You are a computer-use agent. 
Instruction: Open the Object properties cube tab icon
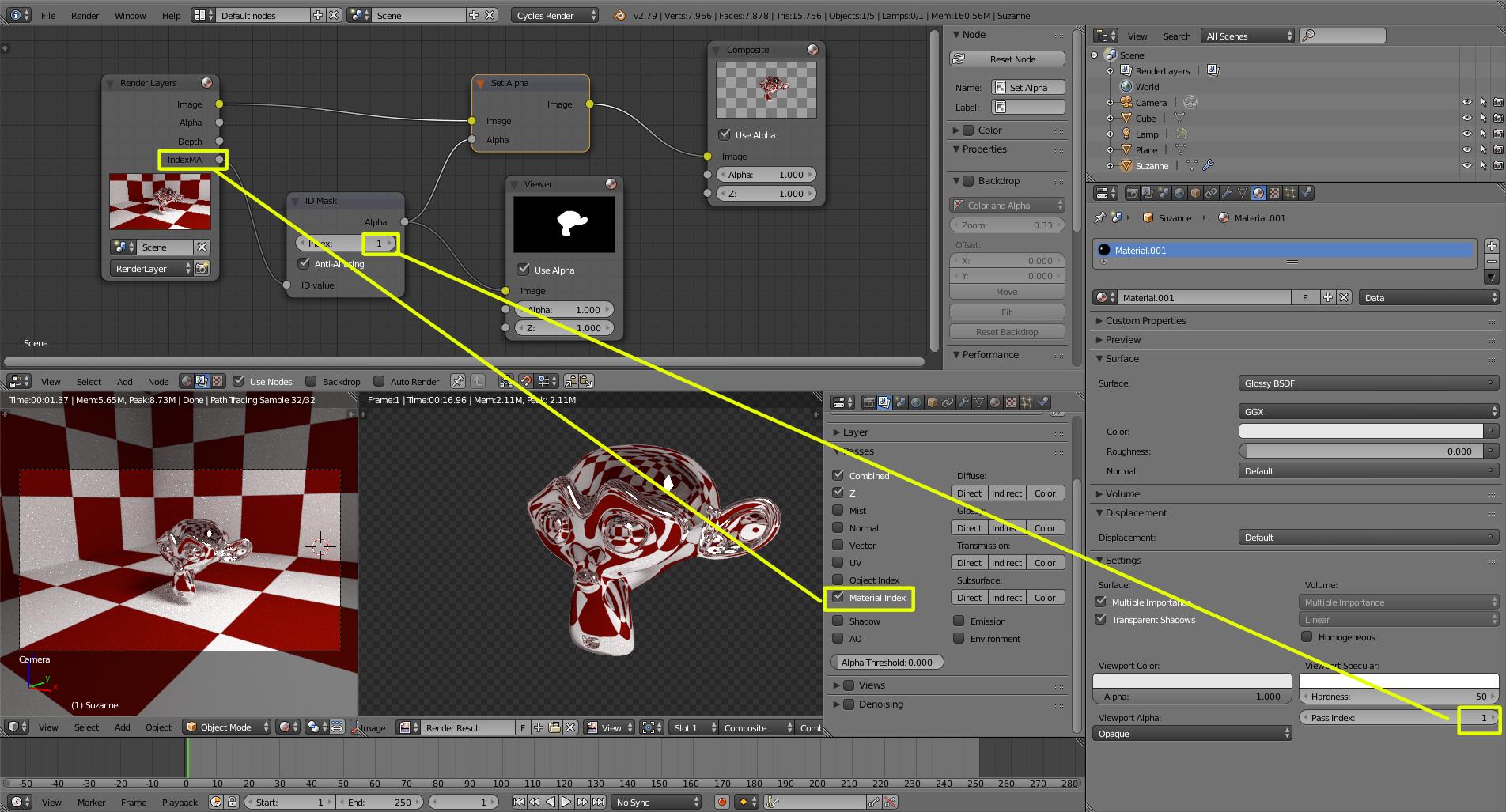1195,193
